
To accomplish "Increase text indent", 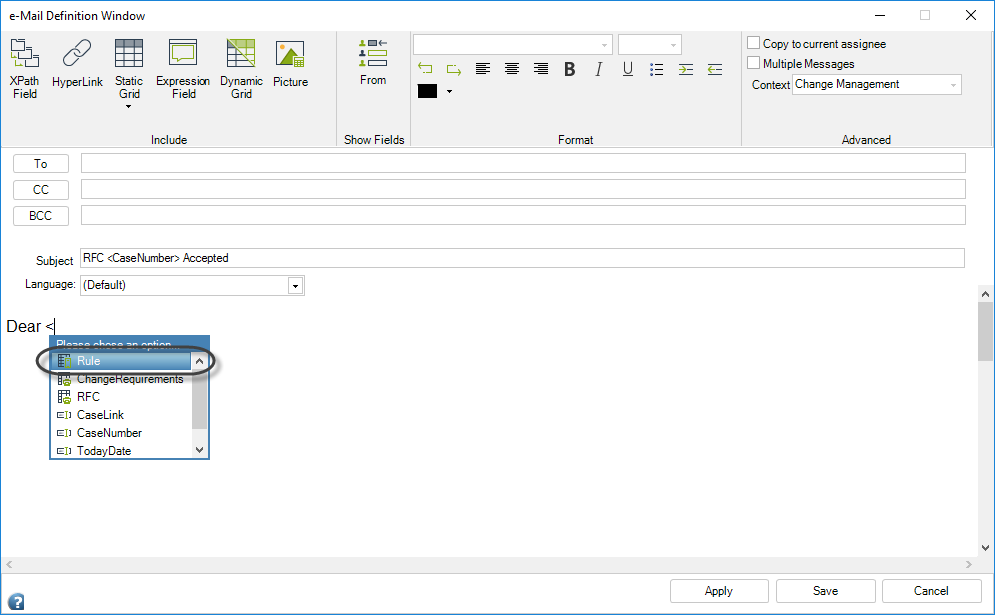I will coord(686,69).
